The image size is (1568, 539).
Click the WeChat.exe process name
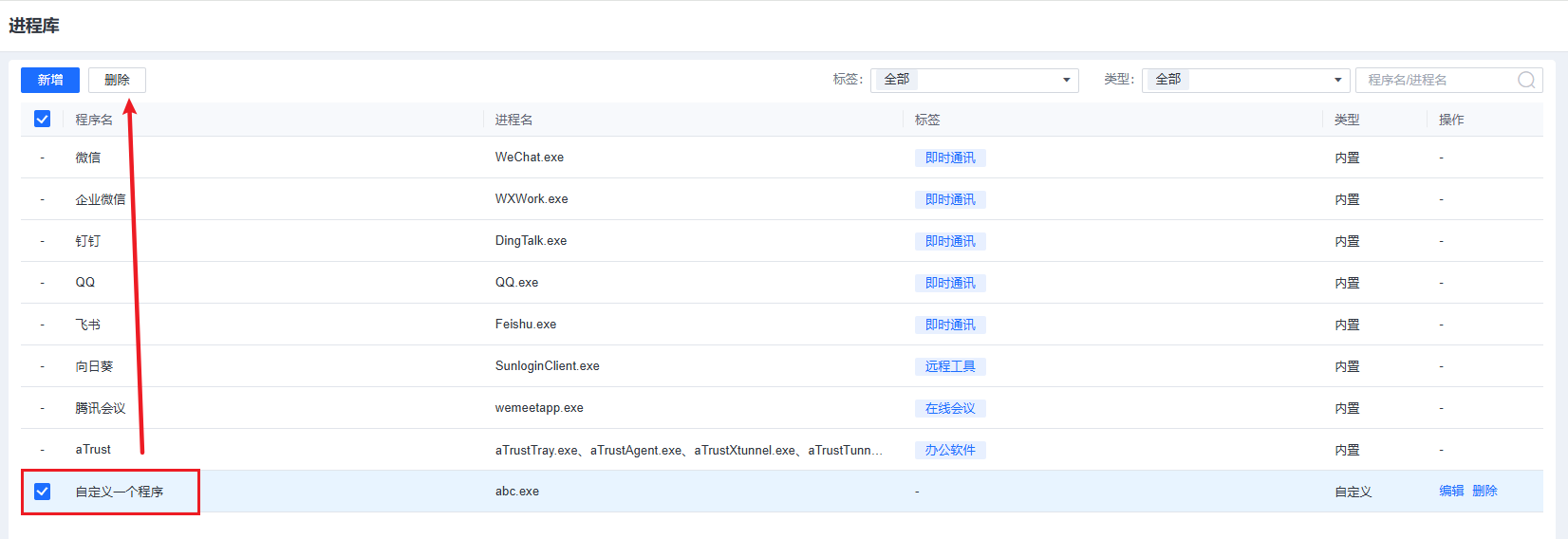530,158
